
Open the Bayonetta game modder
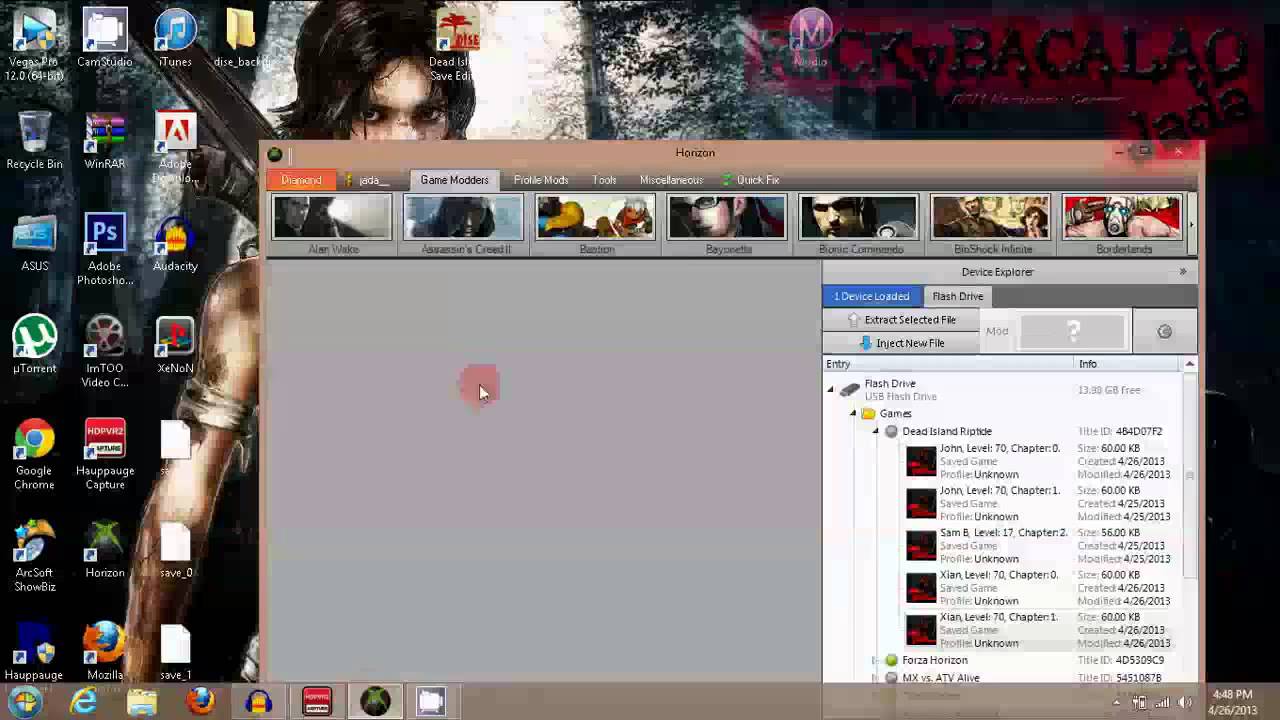728,225
